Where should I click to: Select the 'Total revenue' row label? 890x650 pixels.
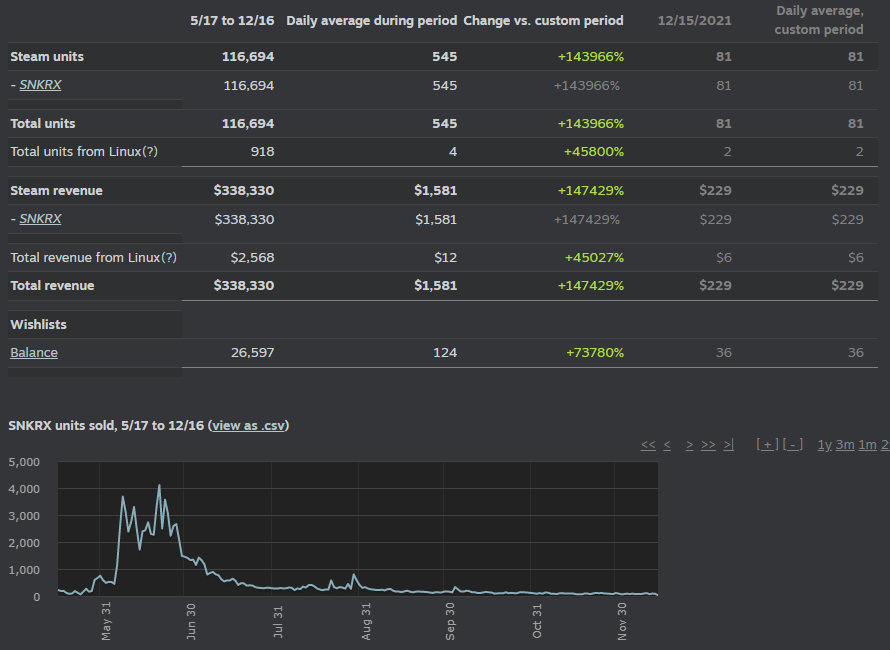(x=52, y=286)
